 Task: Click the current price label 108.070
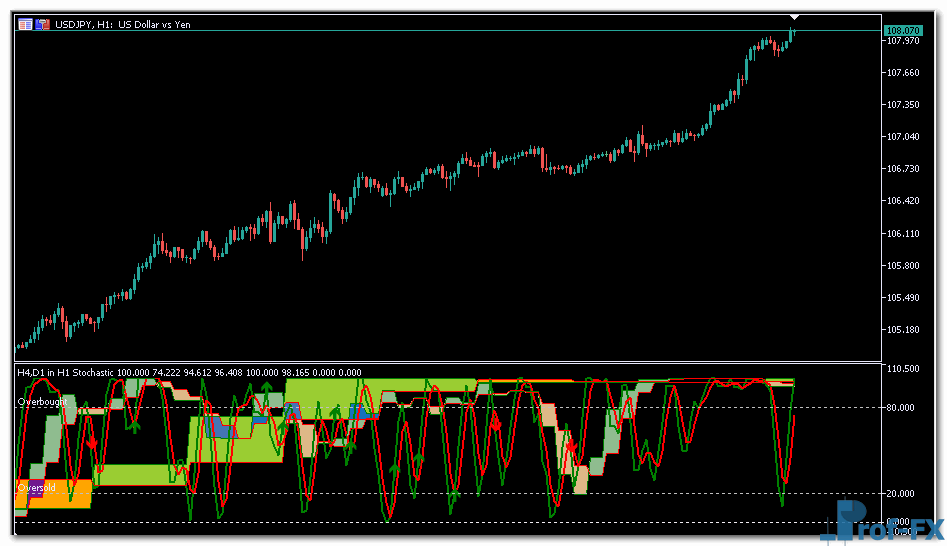click(902, 31)
